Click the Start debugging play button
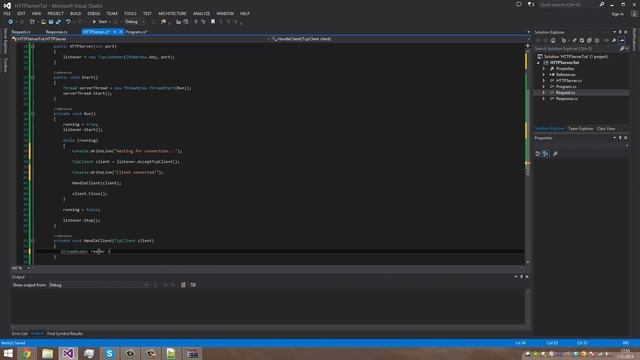640x360 pixels. click(94, 22)
